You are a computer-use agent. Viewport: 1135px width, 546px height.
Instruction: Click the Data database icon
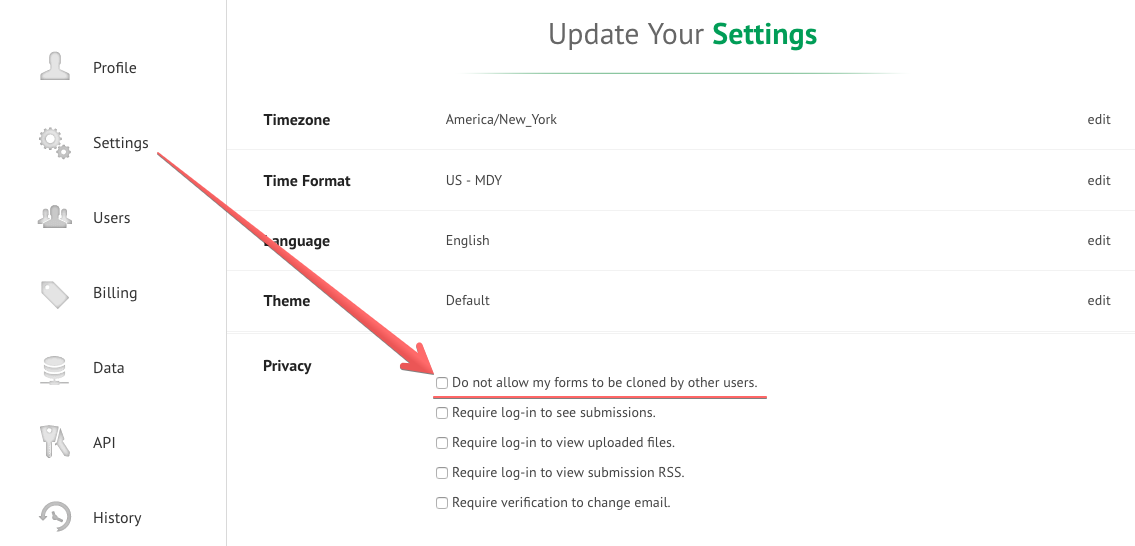click(54, 368)
